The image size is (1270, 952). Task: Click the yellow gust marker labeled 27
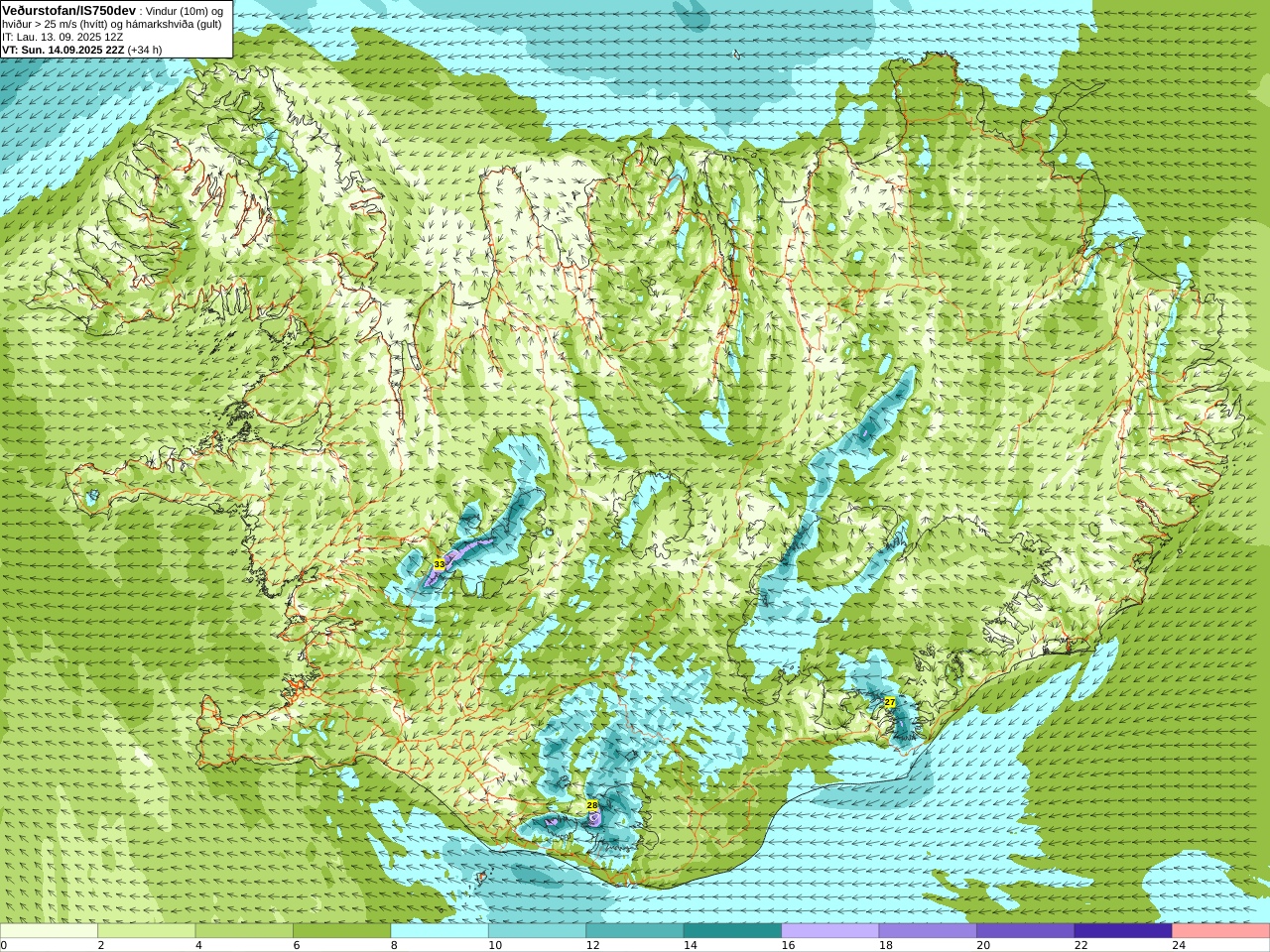coord(890,702)
